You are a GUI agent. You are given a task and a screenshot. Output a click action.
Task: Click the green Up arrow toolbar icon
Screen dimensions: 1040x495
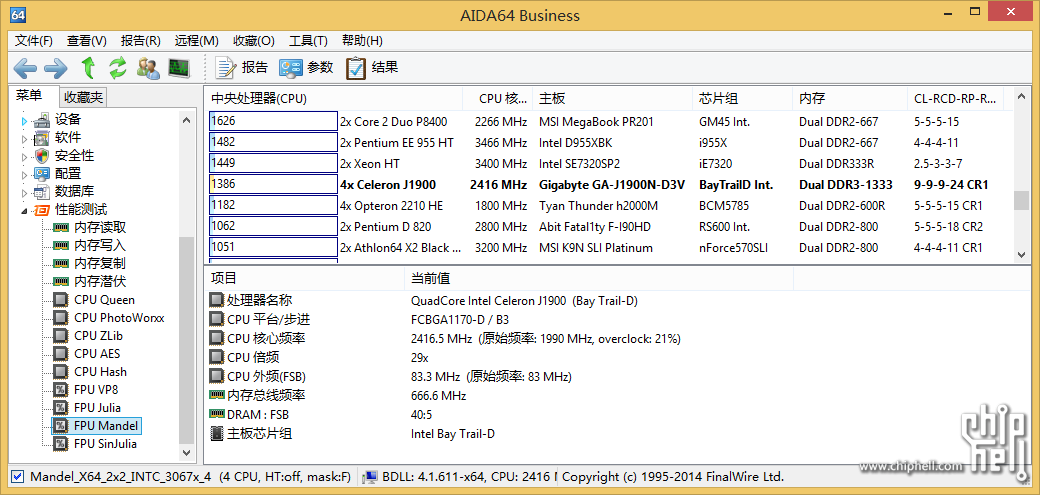(88, 67)
